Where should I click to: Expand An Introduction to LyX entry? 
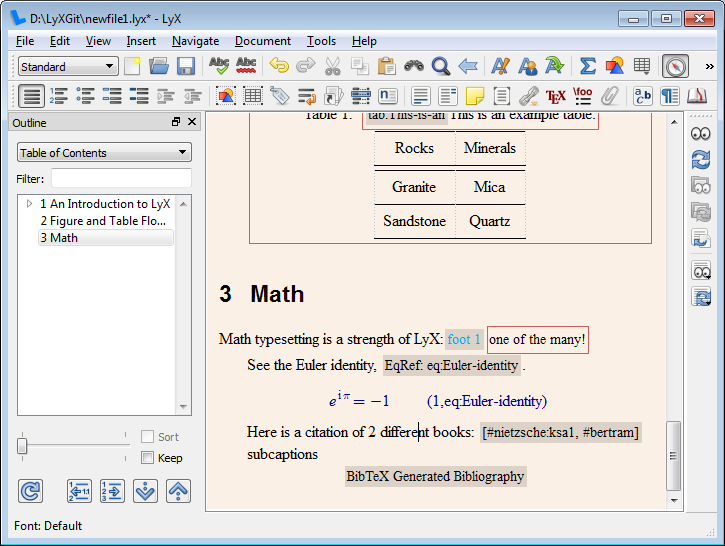coord(29,203)
